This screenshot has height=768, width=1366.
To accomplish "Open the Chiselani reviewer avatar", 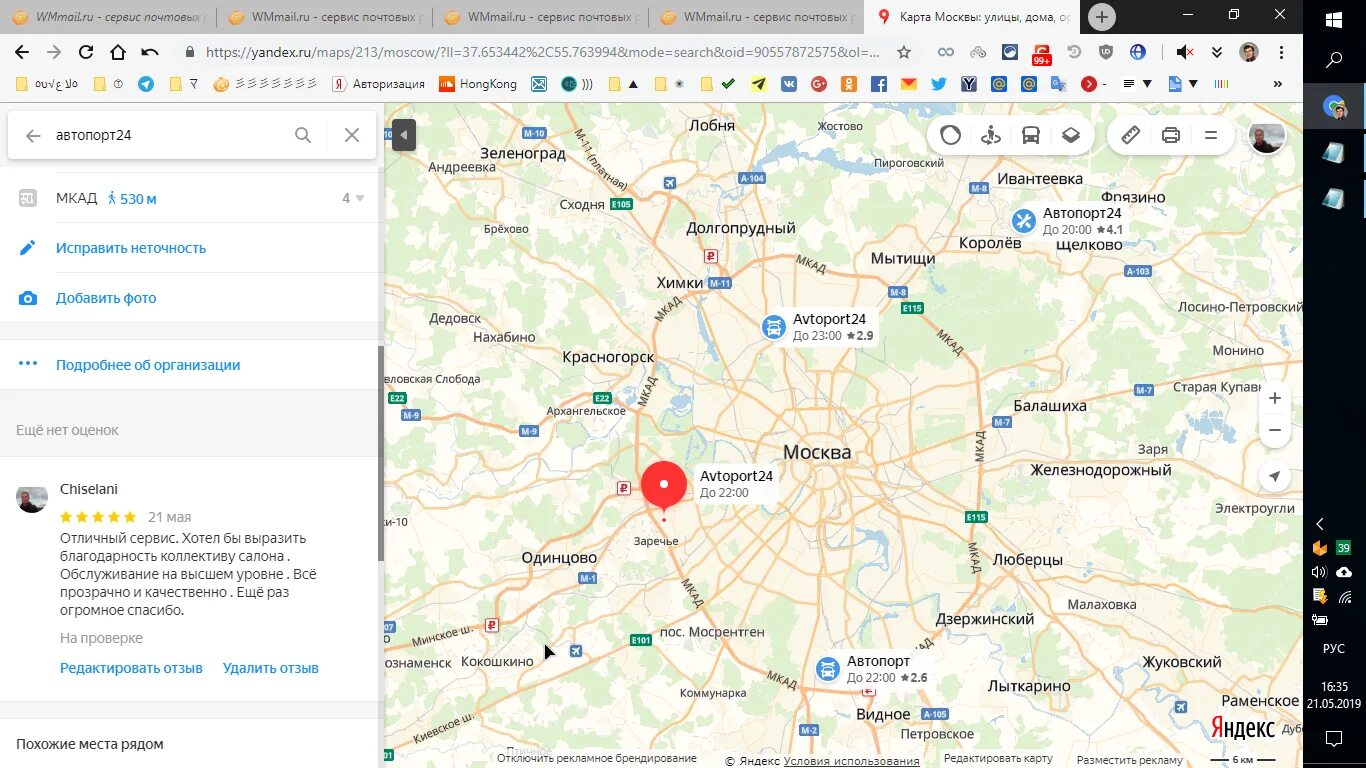I will pyautogui.click(x=32, y=496).
